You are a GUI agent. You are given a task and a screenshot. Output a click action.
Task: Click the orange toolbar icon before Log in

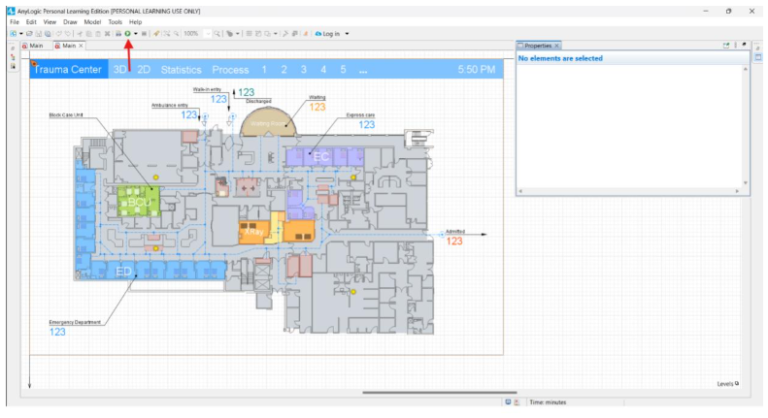(306, 34)
